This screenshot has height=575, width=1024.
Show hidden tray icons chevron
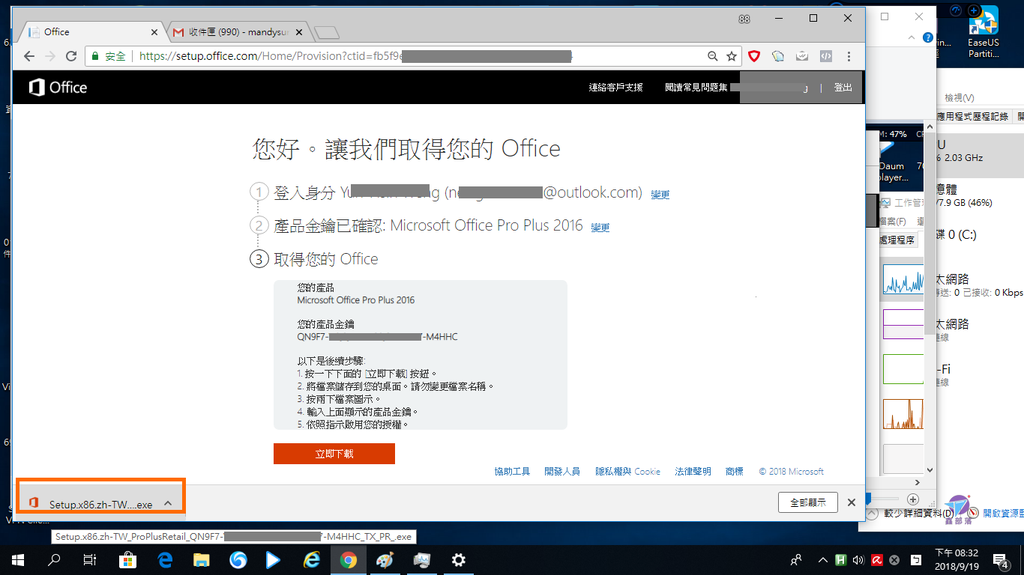[822, 560]
